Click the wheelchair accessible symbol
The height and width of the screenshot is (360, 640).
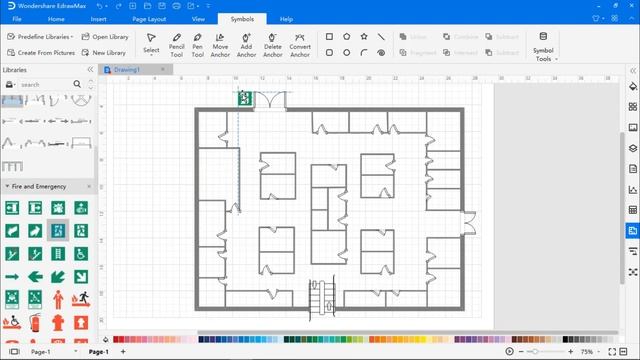click(81, 254)
